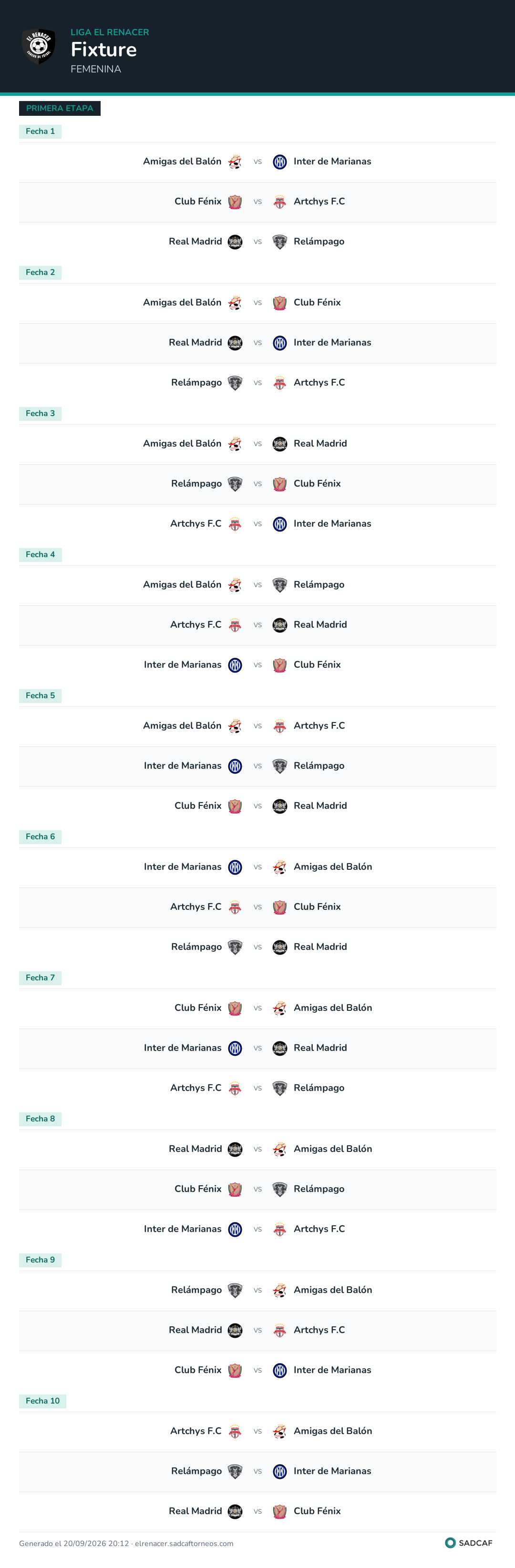The image size is (515, 1568).
Task: Click Club Fénix crest in Fecha 1
Action: pyautogui.click(x=235, y=202)
